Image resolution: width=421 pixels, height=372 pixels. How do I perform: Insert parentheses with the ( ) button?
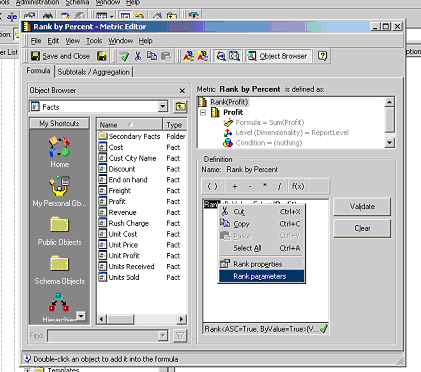click(212, 186)
